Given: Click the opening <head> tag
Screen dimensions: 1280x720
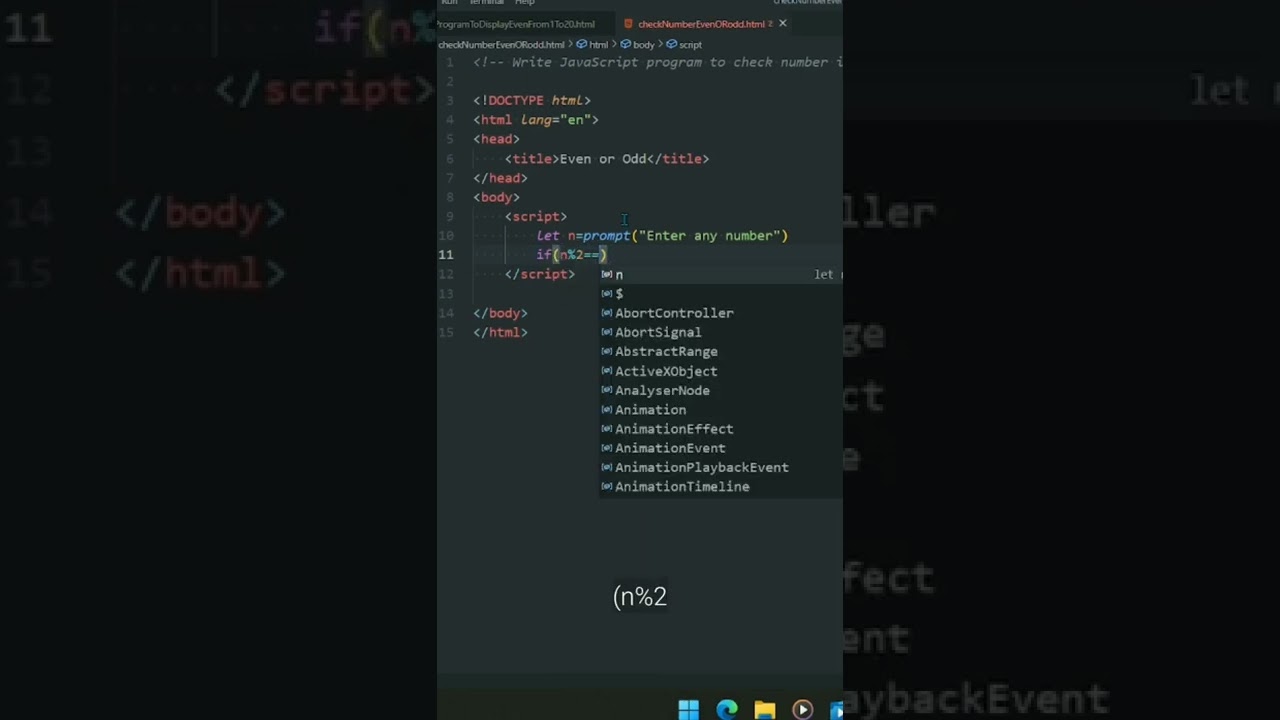Looking at the screenshot, I should pyautogui.click(x=496, y=139).
